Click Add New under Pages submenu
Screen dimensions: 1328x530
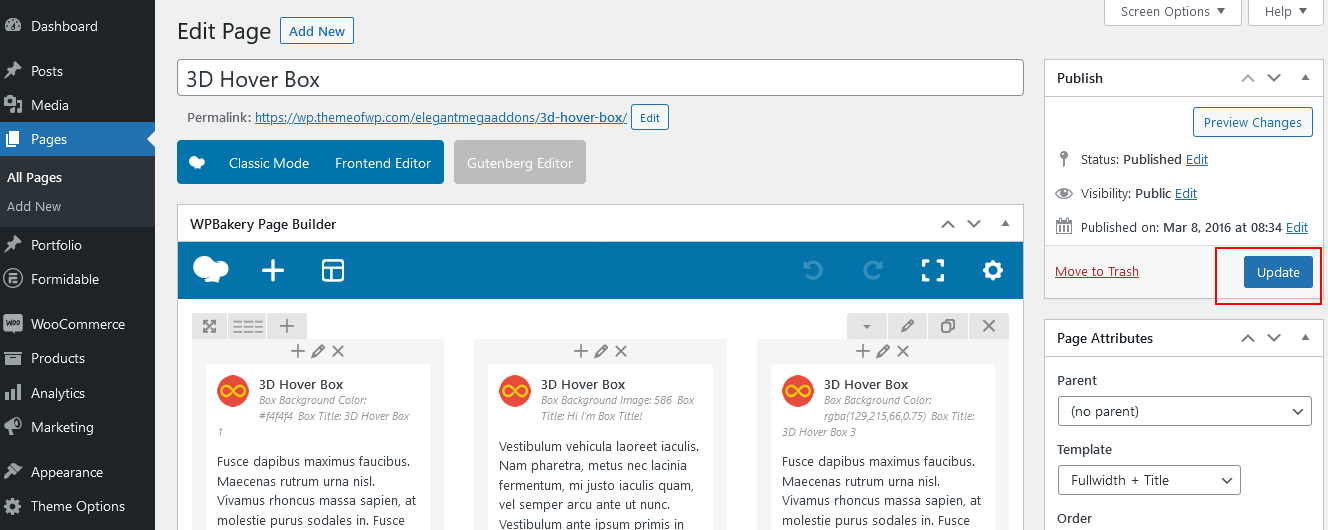[34, 206]
